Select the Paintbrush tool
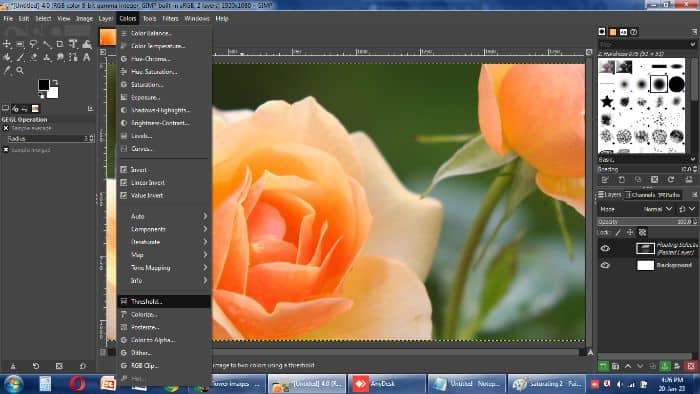This screenshot has height=394, width=700. click(20, 58)
